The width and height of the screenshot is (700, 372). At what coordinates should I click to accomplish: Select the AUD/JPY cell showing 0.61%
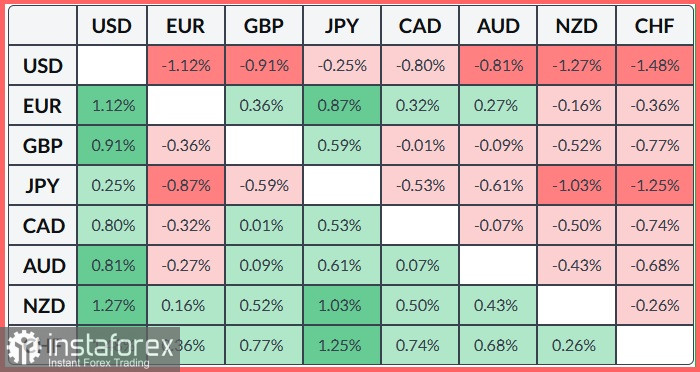click(x=342, y=266)
